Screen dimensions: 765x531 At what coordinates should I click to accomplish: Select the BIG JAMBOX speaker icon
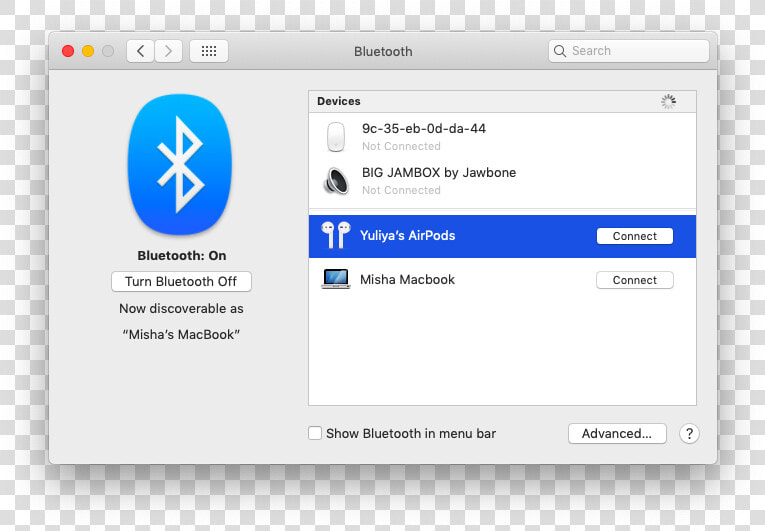pyautogui.click(x=336, y=181)
